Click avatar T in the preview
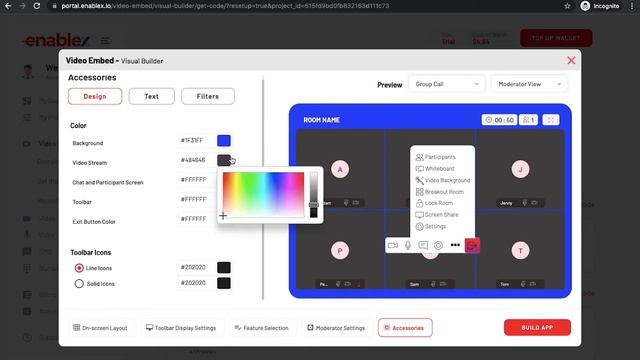640x360 pixels. pos(520,250)
